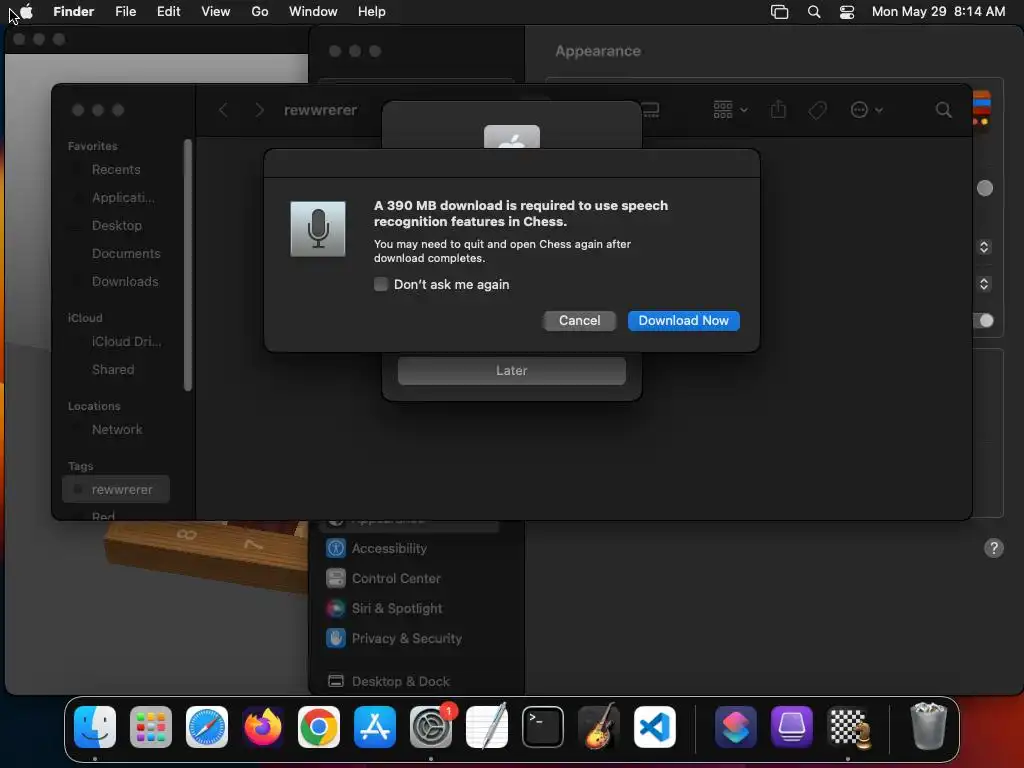Image resolution: width=1024 pixels, height=768 pixels.
Task: Launch Safari from the Dock
Action: click(x=207, y=727)
